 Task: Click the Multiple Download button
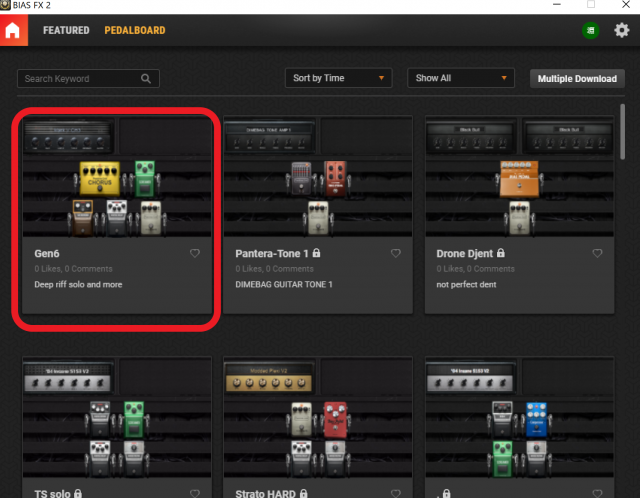pyautogui.click(x=577, y=79)
